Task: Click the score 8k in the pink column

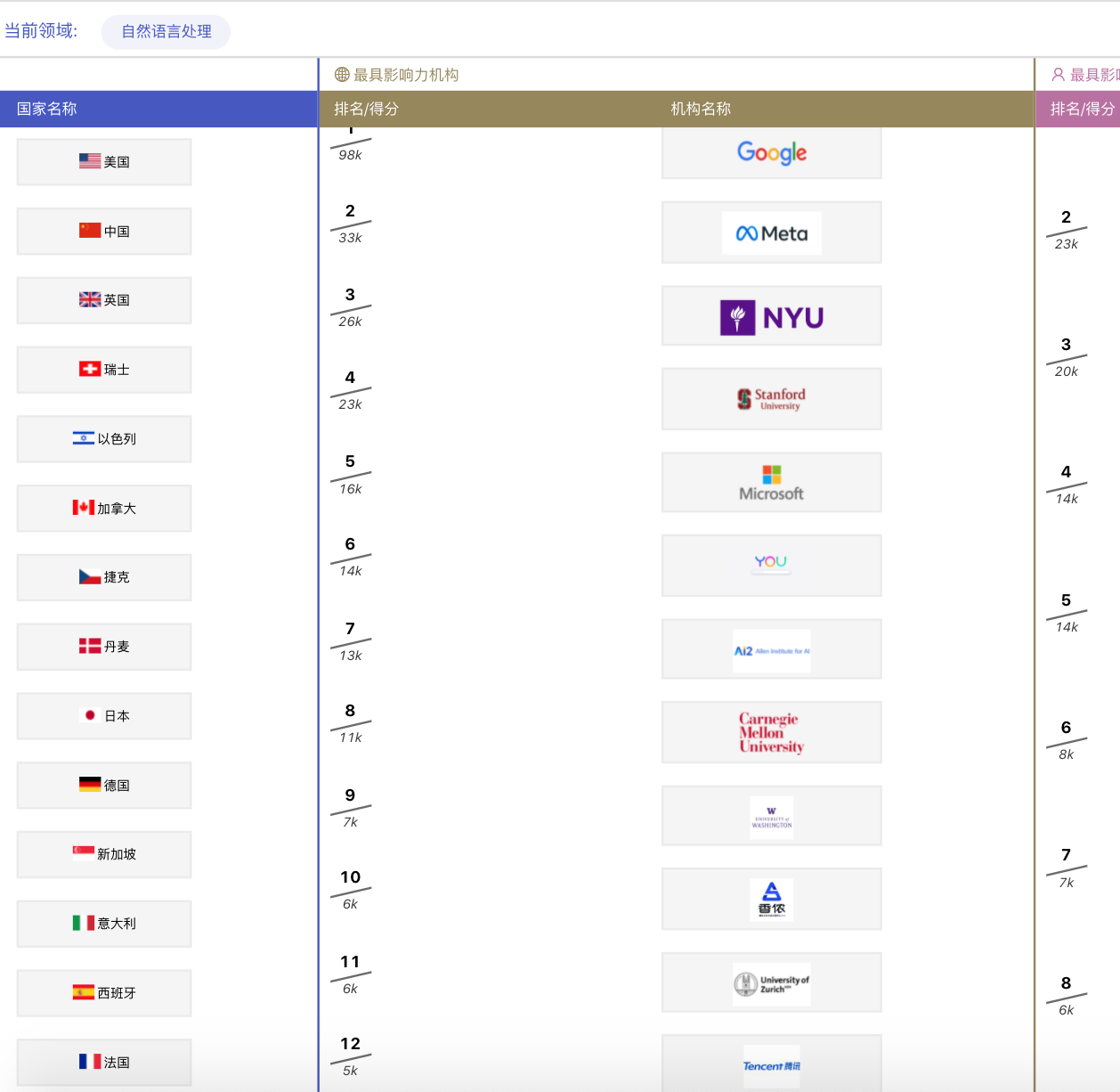Action: (1066, 754)
